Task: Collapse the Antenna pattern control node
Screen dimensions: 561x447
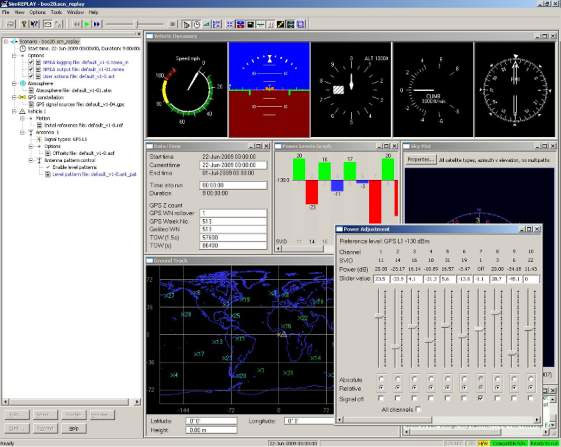Action: (x=31, y=160)
